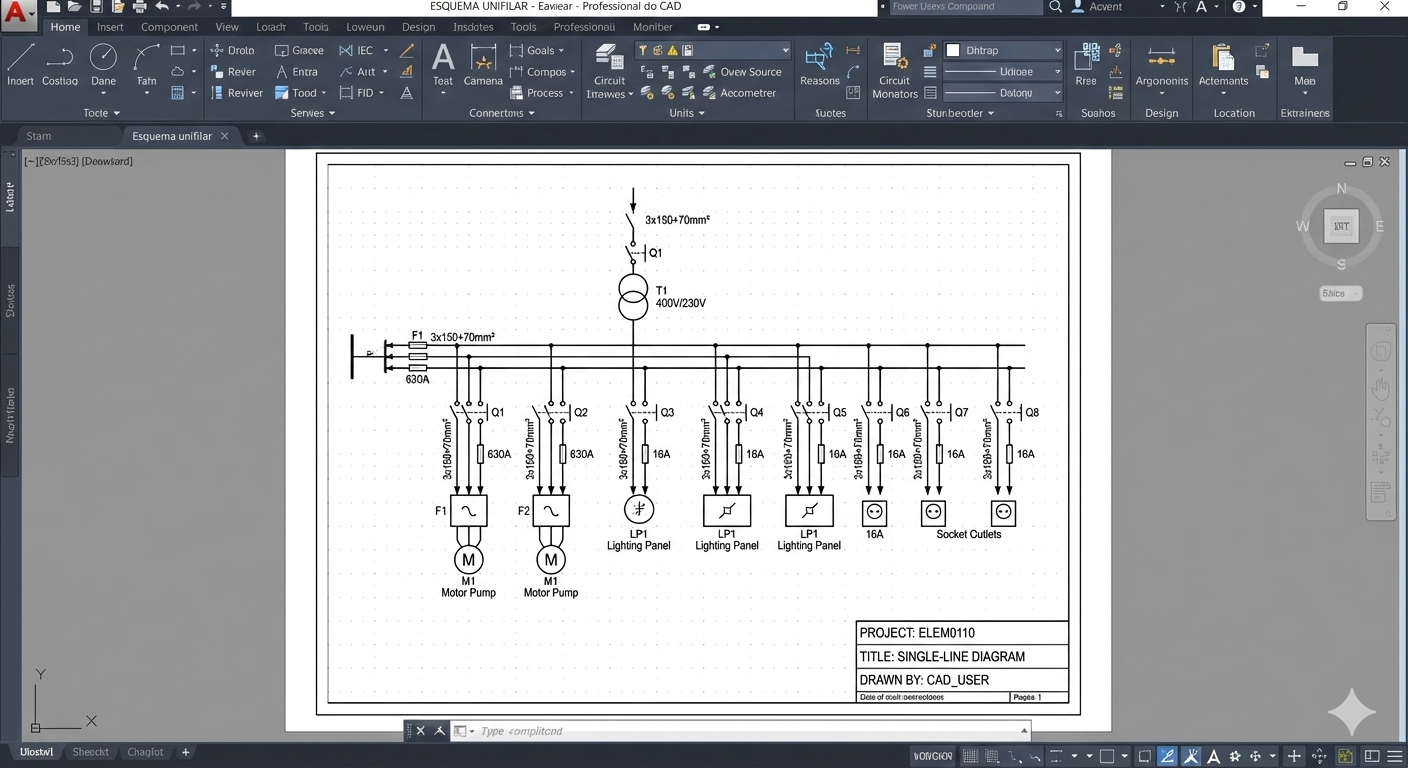Screen dimensions: 1408x768
Task: Click the command line input field
Action: coord(740,731)
